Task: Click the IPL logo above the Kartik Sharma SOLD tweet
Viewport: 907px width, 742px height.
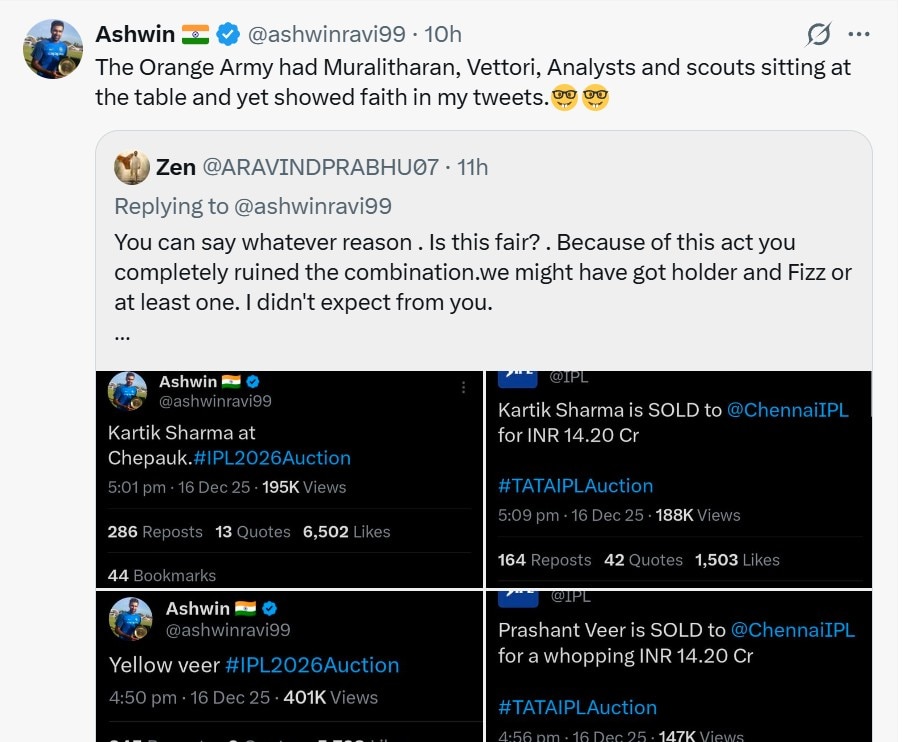Action: (x=518, y=373)
